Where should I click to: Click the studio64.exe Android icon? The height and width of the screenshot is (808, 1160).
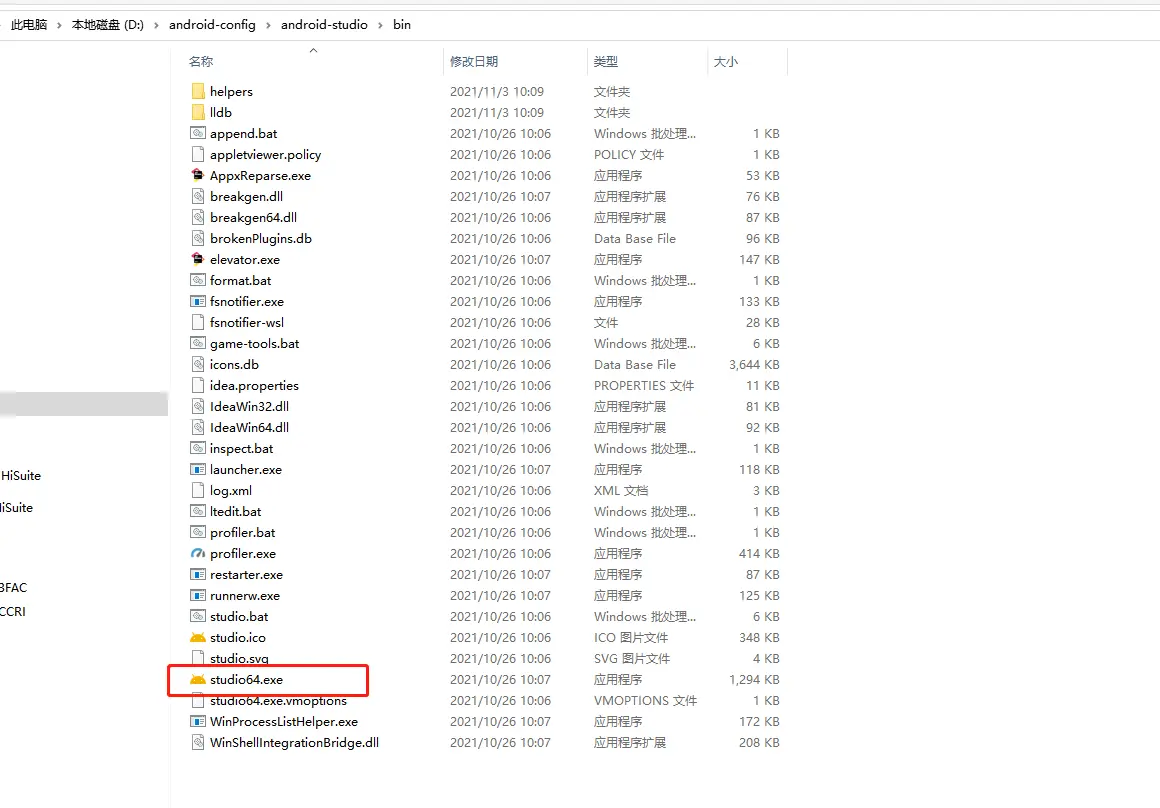197,680
